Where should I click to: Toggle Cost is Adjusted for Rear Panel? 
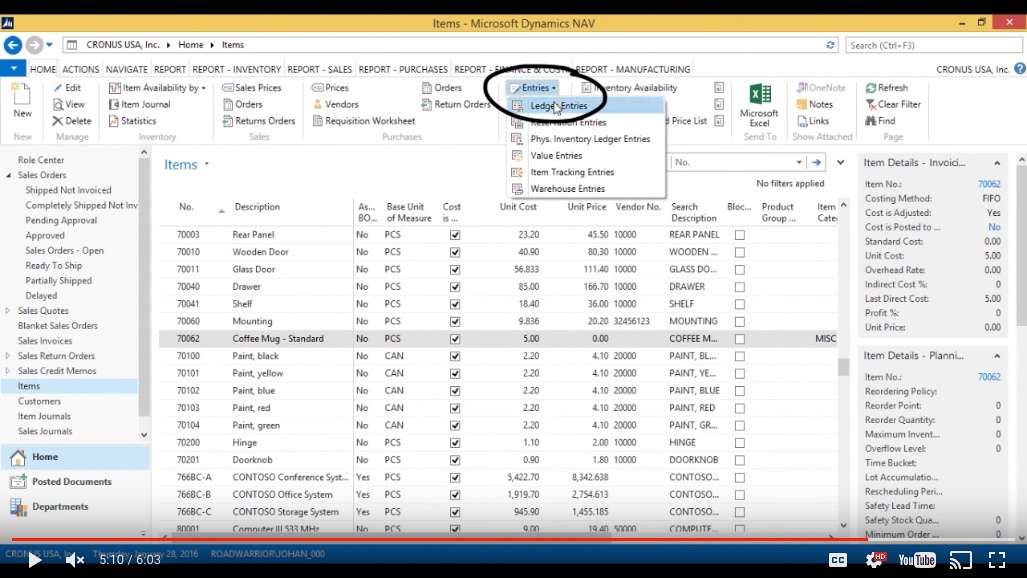tap(455, 235)
